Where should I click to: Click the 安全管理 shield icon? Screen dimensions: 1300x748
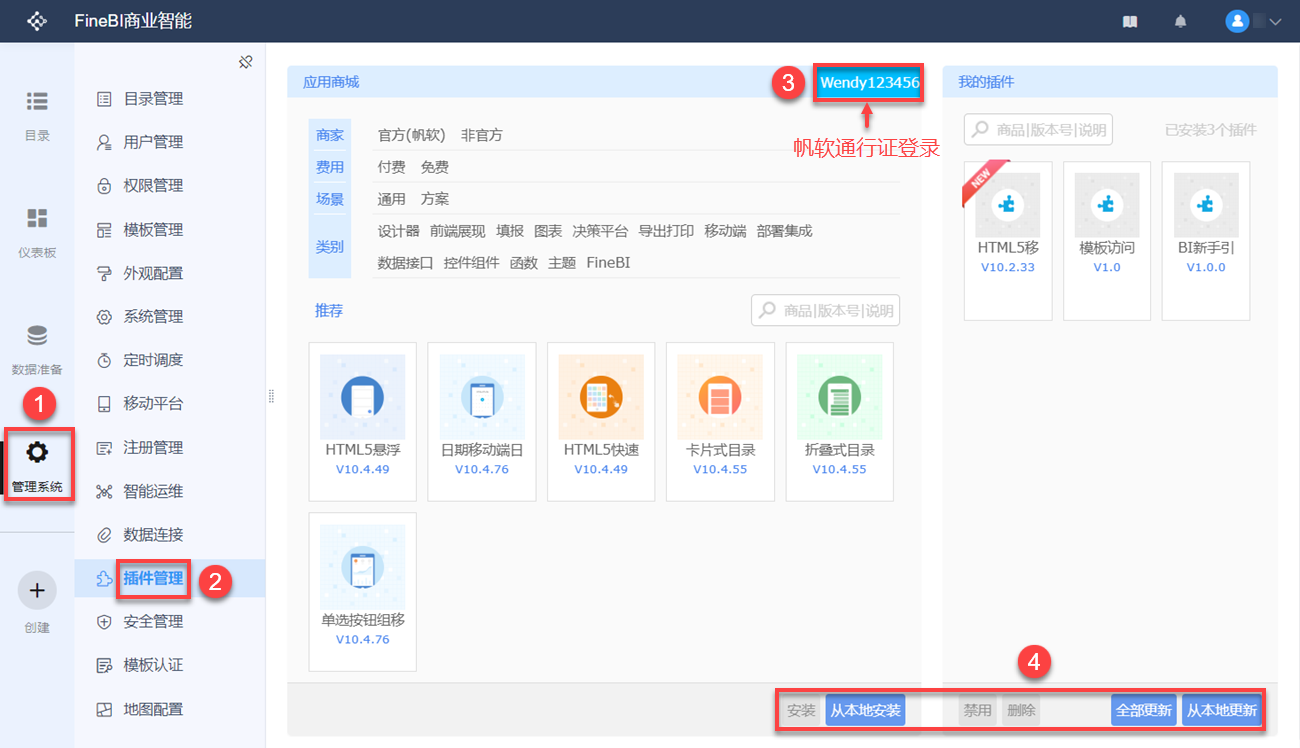click(x=104, y=622)
